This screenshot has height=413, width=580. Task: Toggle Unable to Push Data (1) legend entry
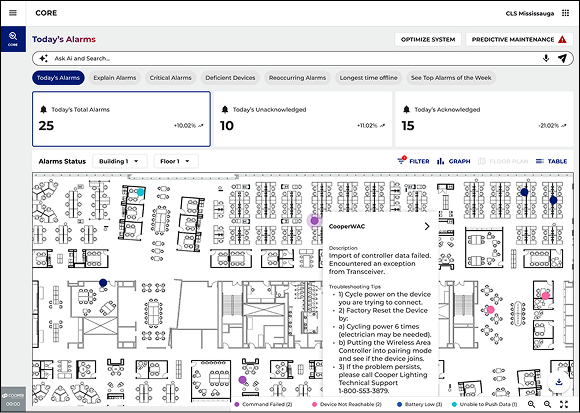click(x=484, y=404)
